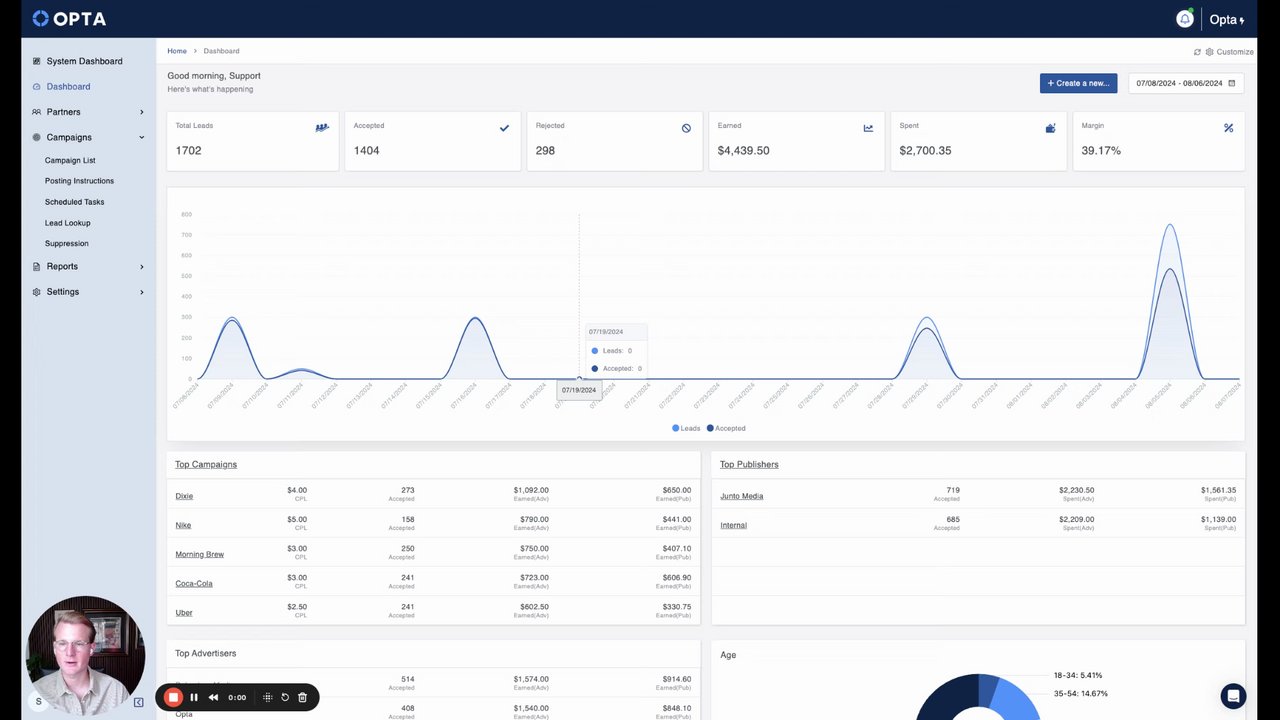Select Dashboard in the sidebar
Viewport: 1280px width, 720px height.
click(x=68, y=87)
